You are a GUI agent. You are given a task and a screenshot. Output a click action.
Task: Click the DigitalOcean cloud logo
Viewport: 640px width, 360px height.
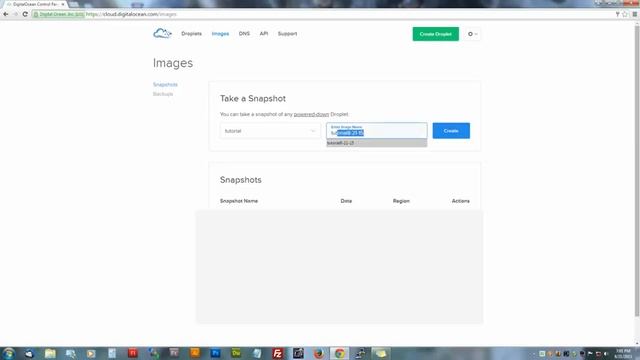[x=162, y=33]
